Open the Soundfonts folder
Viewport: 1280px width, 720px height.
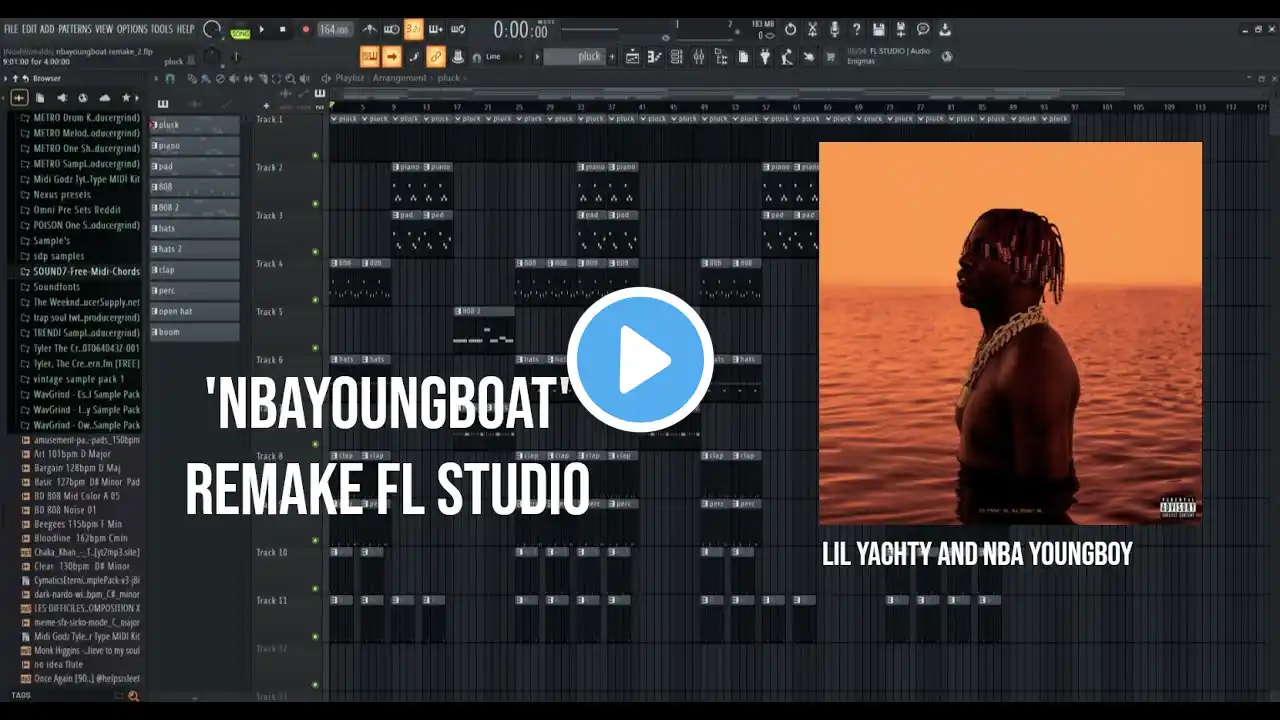coord(56,287)
